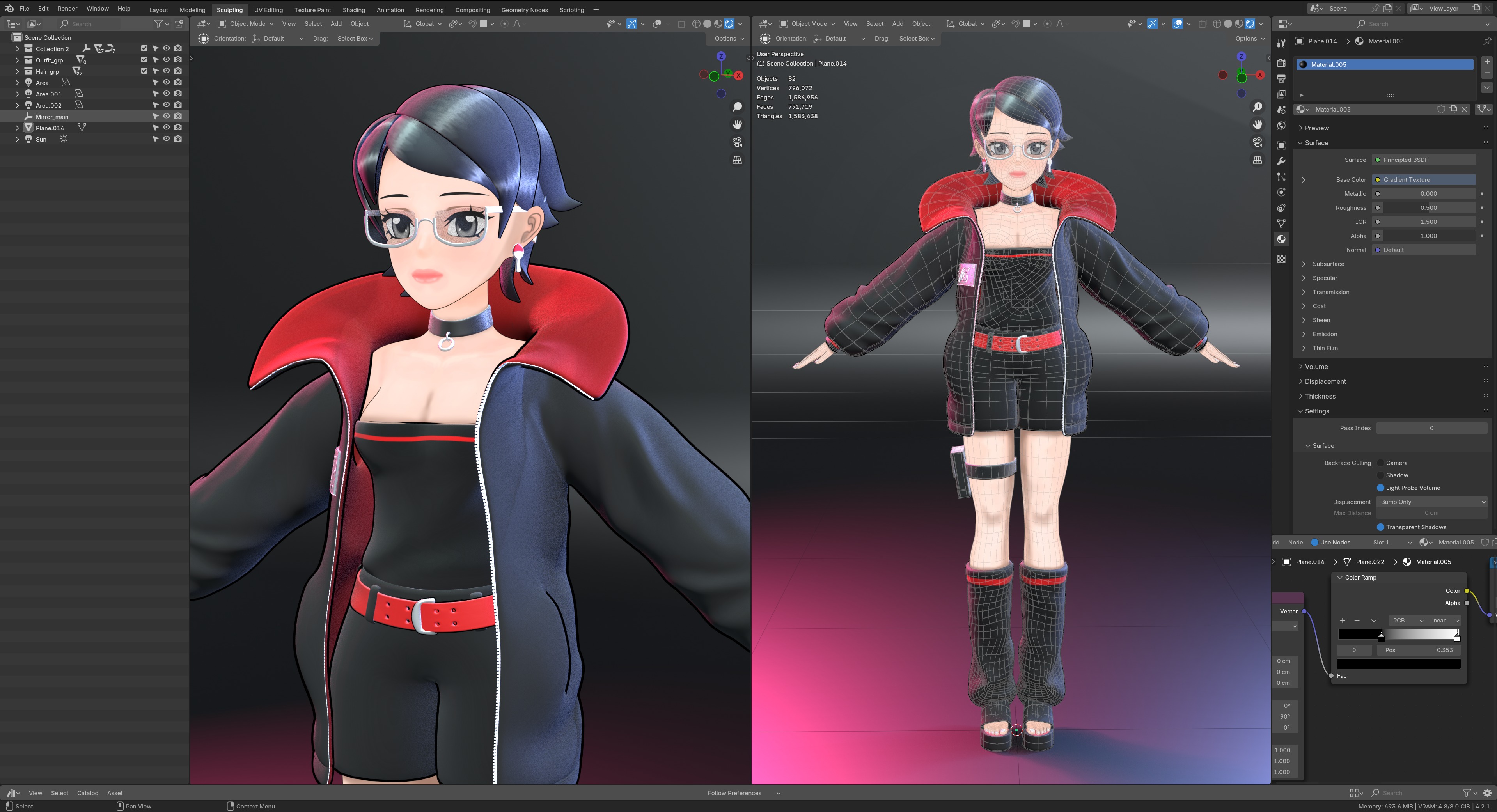The height and width of the screenshot is (812, 1497).
Task: Open the Tool settings tab in properties
Action: click(x=1281, y=43)
